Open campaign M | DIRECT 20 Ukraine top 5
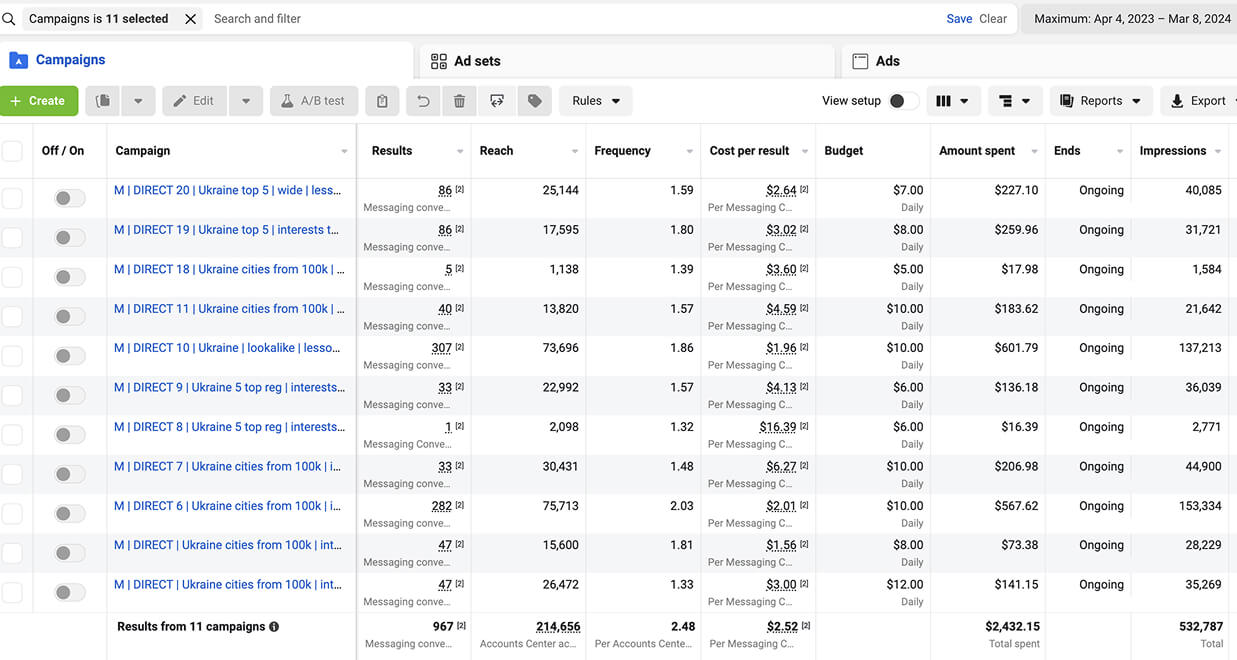1237x660 pixels. pyautogui.click(x=229, y=190)
